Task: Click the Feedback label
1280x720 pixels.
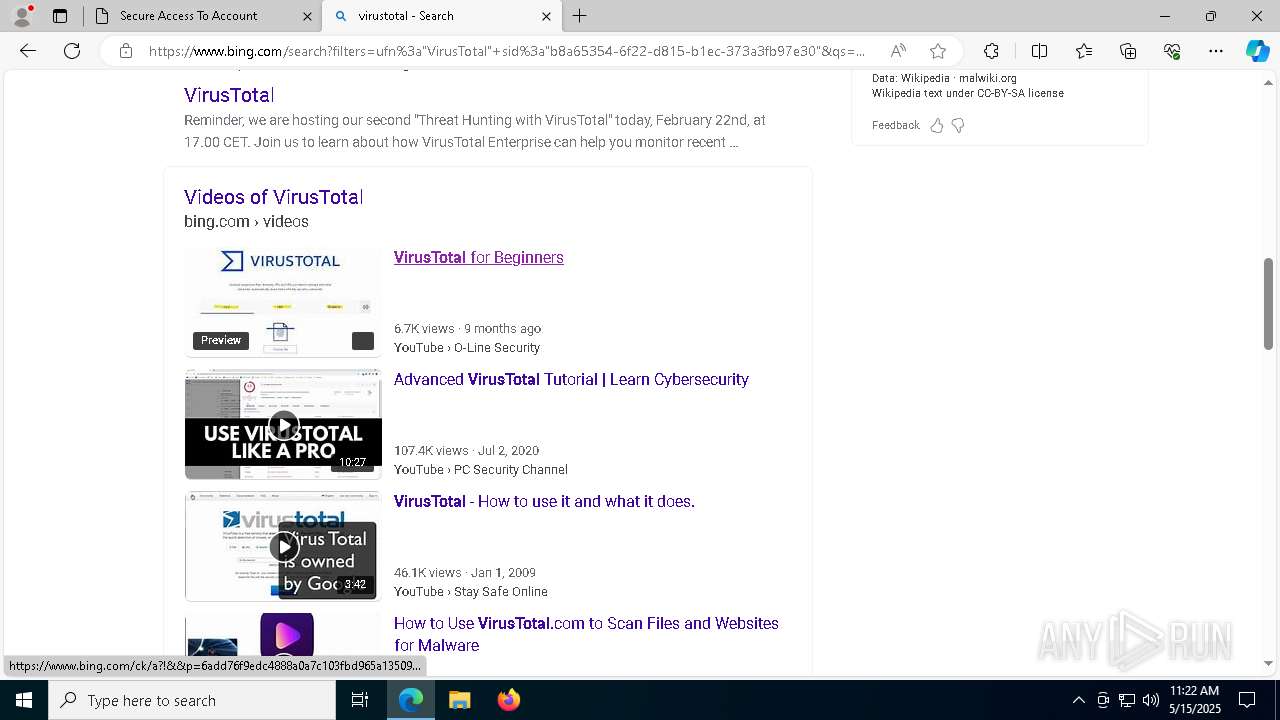Action: coord(895,125)
